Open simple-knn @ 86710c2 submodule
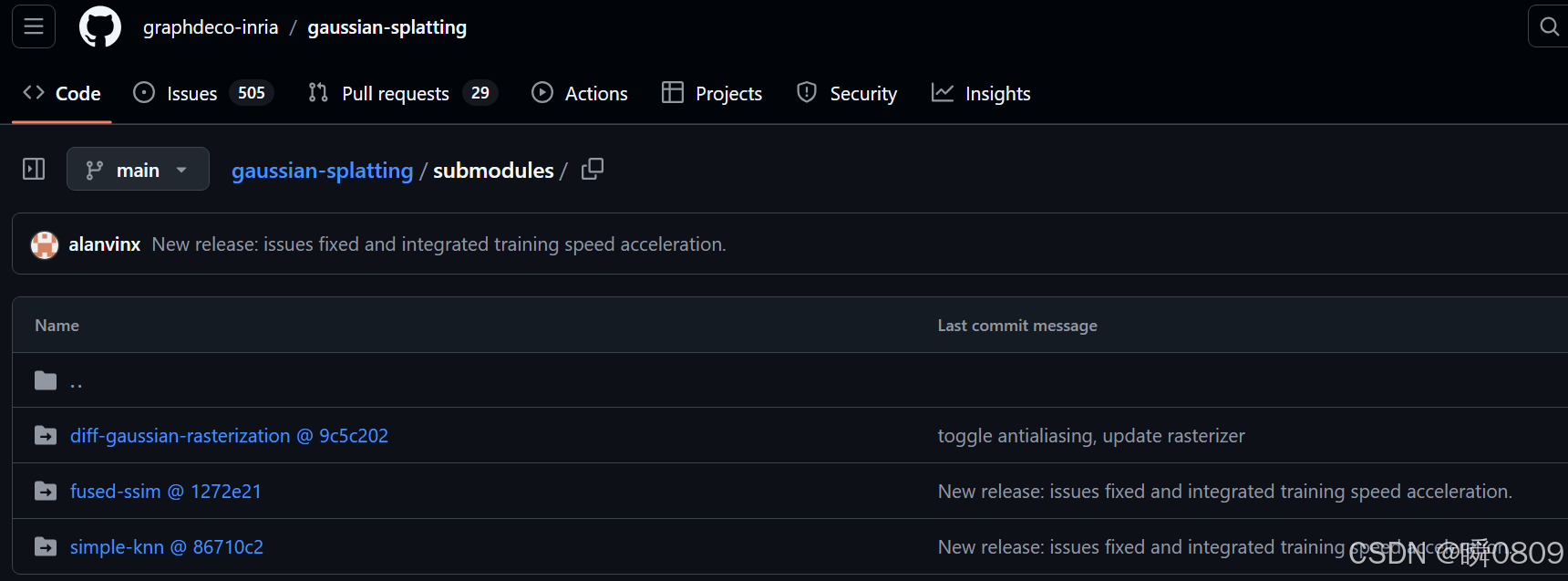 coord(167,547)
